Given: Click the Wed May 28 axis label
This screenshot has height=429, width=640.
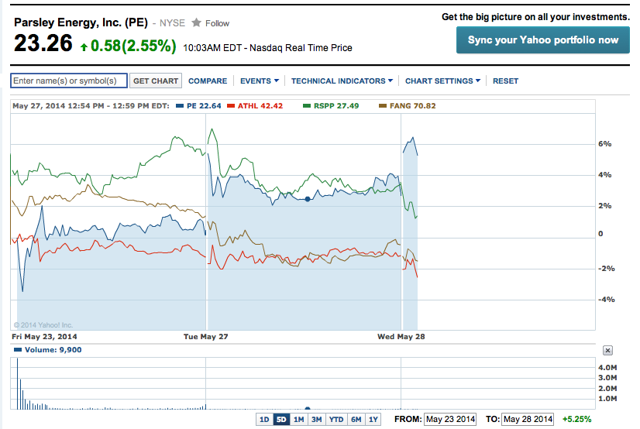Looking at the screenshot, I should [401, 336].
